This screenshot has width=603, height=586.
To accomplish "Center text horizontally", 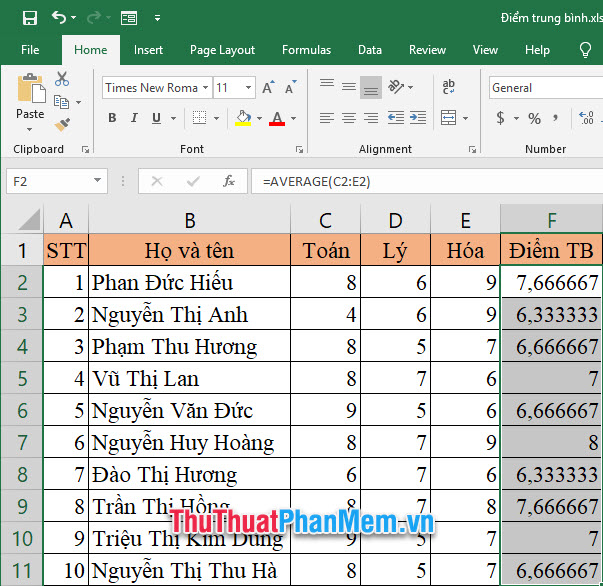I will 349,118.
